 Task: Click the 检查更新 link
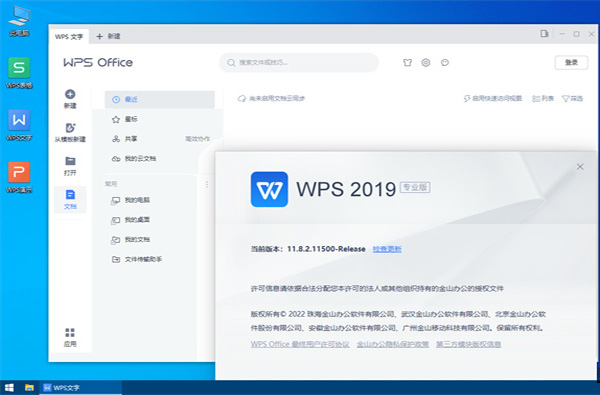[x=387, y=249]
